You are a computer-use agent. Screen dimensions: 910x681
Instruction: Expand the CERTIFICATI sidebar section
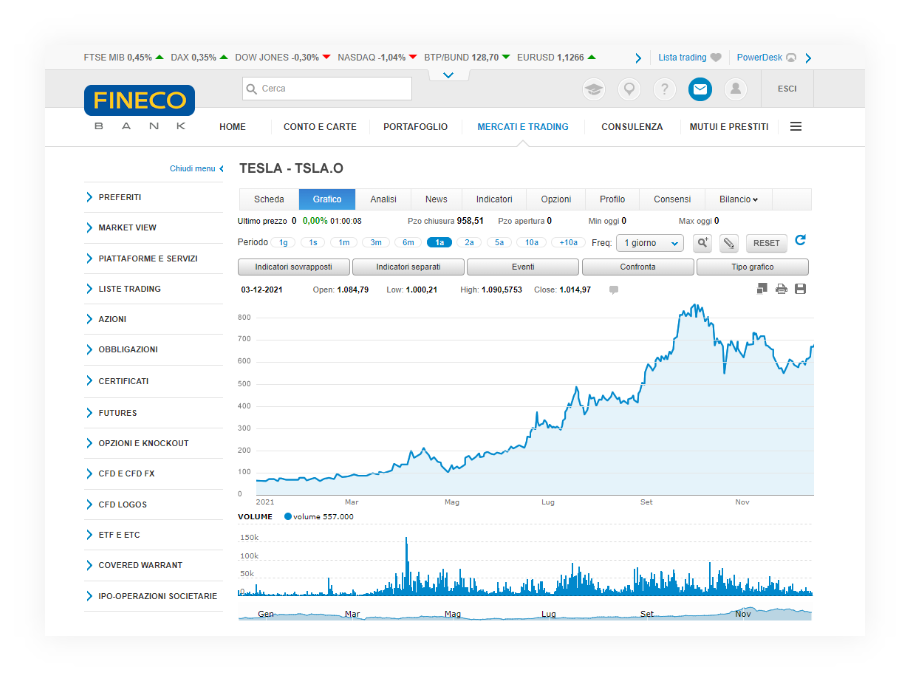pos(153,381)
